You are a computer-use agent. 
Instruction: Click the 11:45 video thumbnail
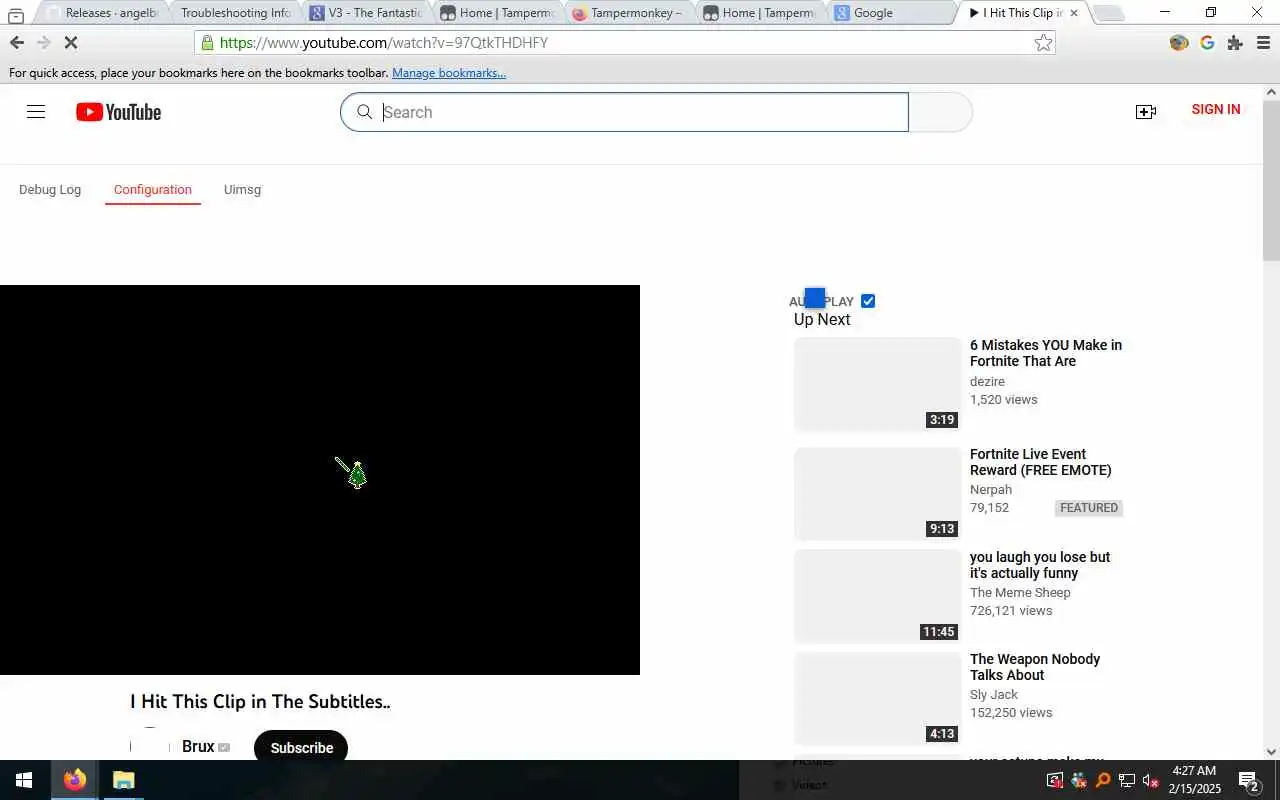pyautogui.click(x=878, y=596)
